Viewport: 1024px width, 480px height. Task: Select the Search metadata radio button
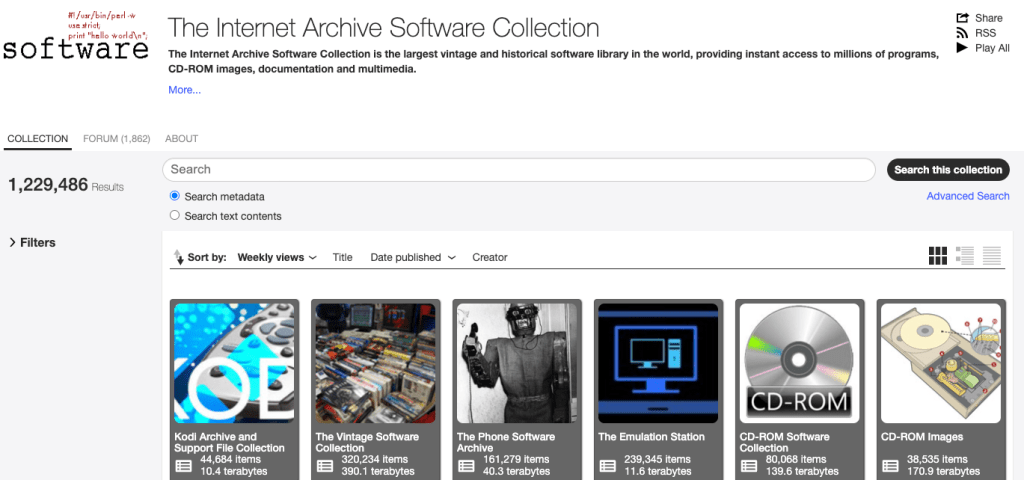tap(175, 197)
